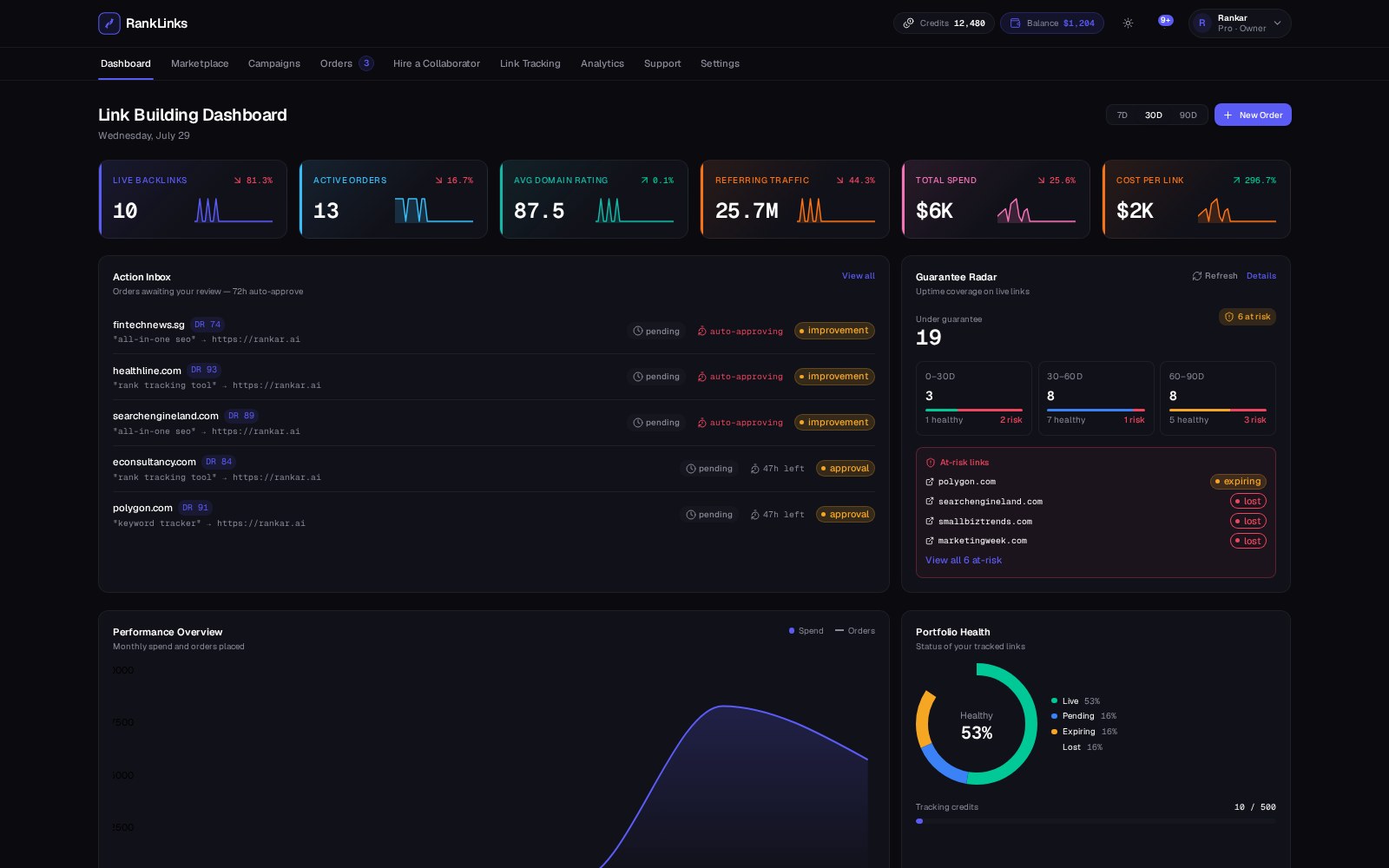Viewport: 1389px width, 868px height.
Task: Click auto-approving timer icon for healthline.com
Action: (702, 377)
